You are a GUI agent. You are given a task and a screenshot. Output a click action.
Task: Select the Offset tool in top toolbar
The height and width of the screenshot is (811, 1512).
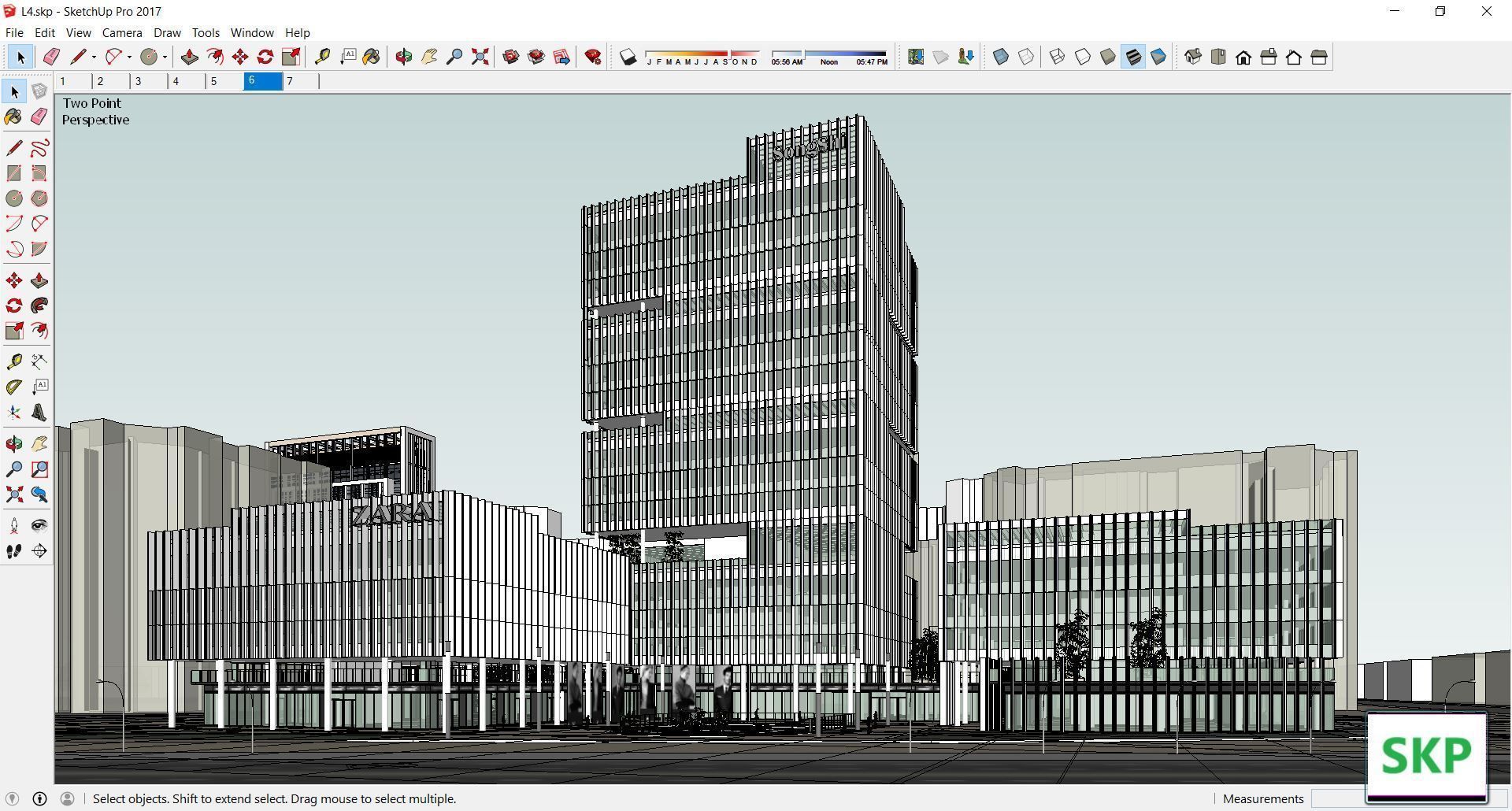(214, 57)
